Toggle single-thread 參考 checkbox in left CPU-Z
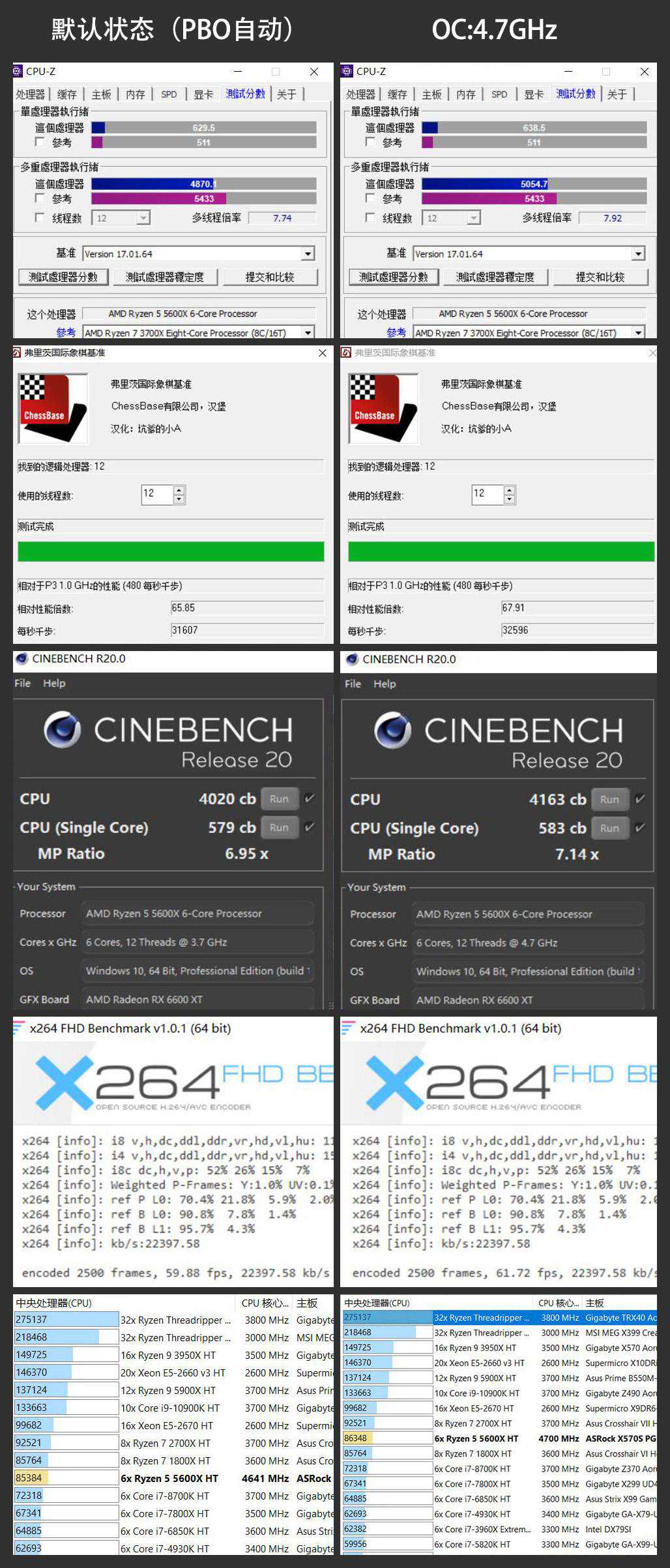 (x=40, y=142)
